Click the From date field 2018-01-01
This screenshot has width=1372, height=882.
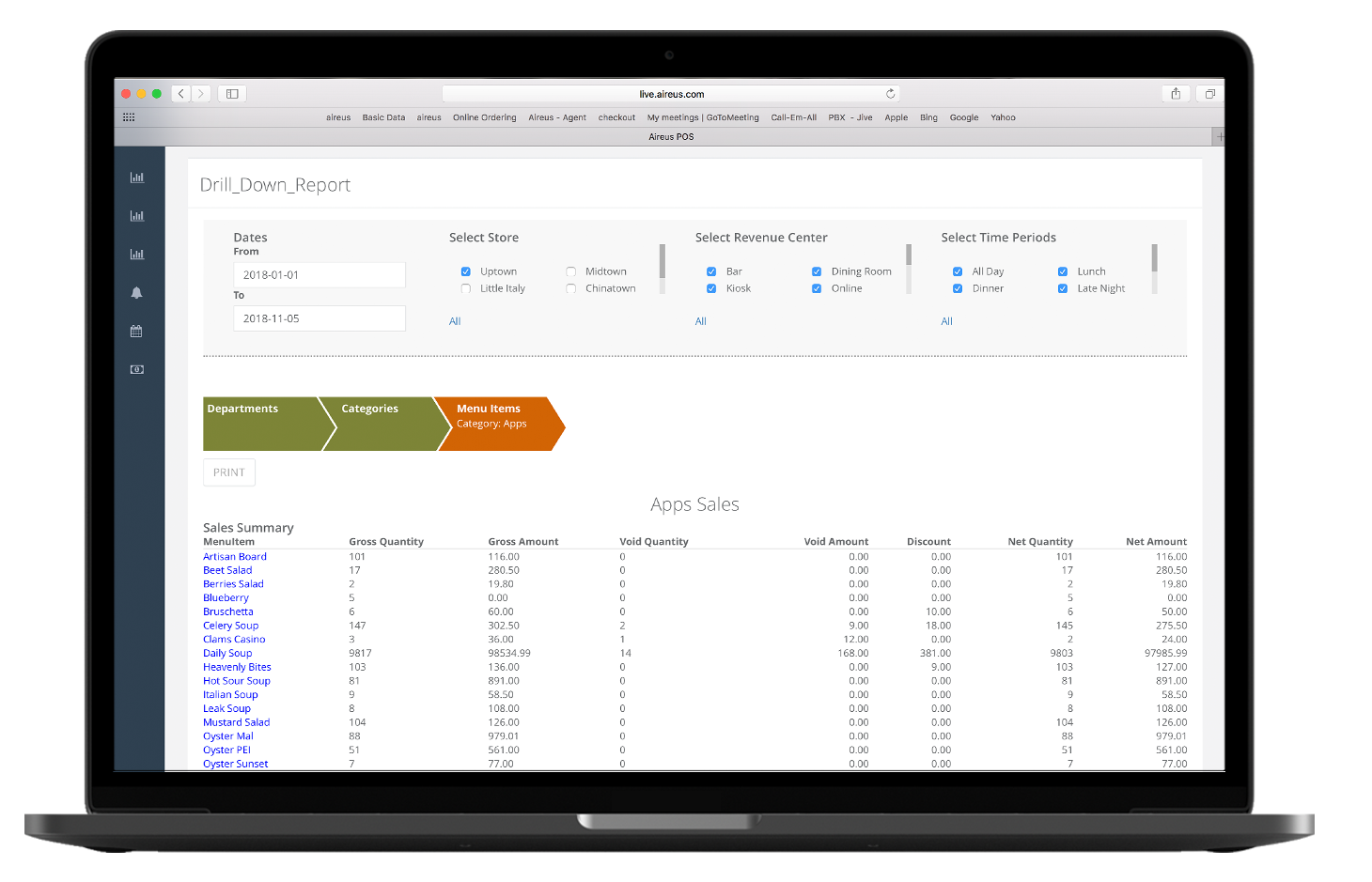pyautogui.click(x=320, y=275)
